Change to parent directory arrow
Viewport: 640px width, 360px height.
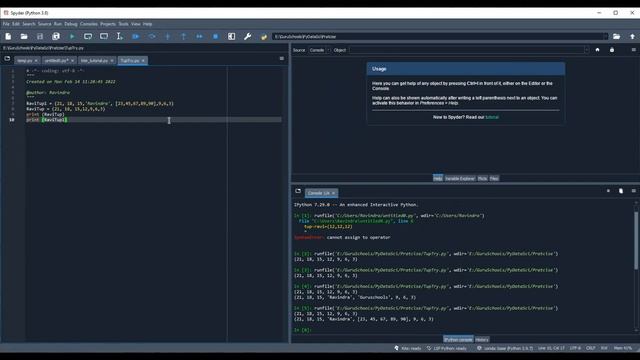coord(632,36)
